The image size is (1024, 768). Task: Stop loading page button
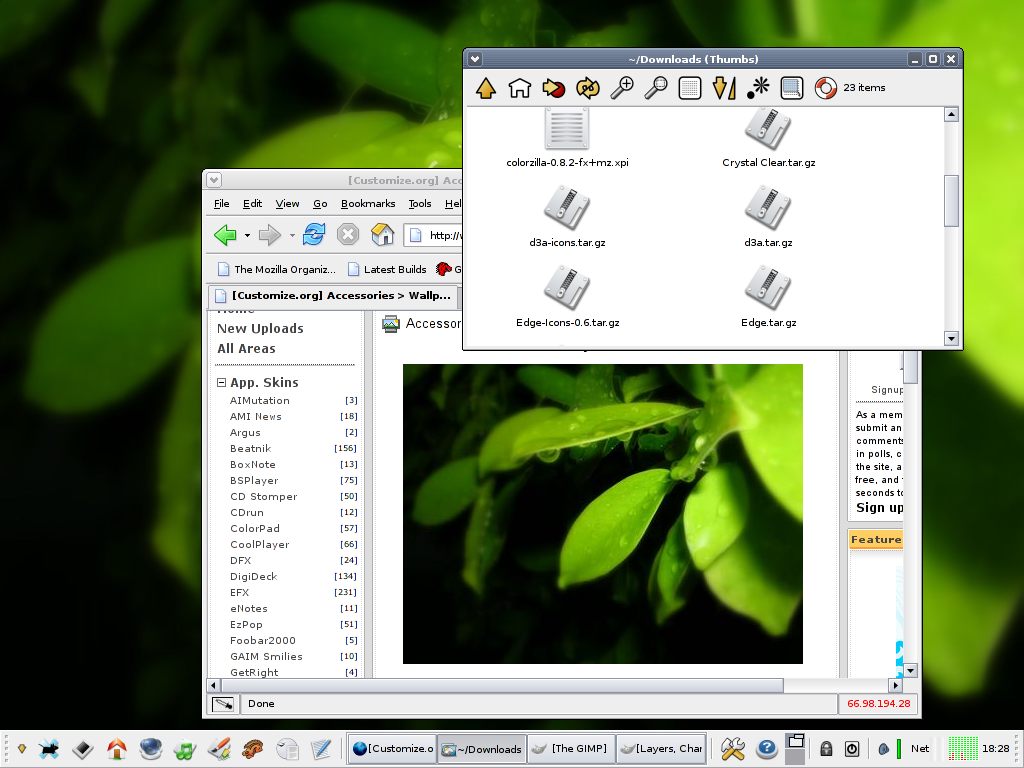[x=348, y=234]
